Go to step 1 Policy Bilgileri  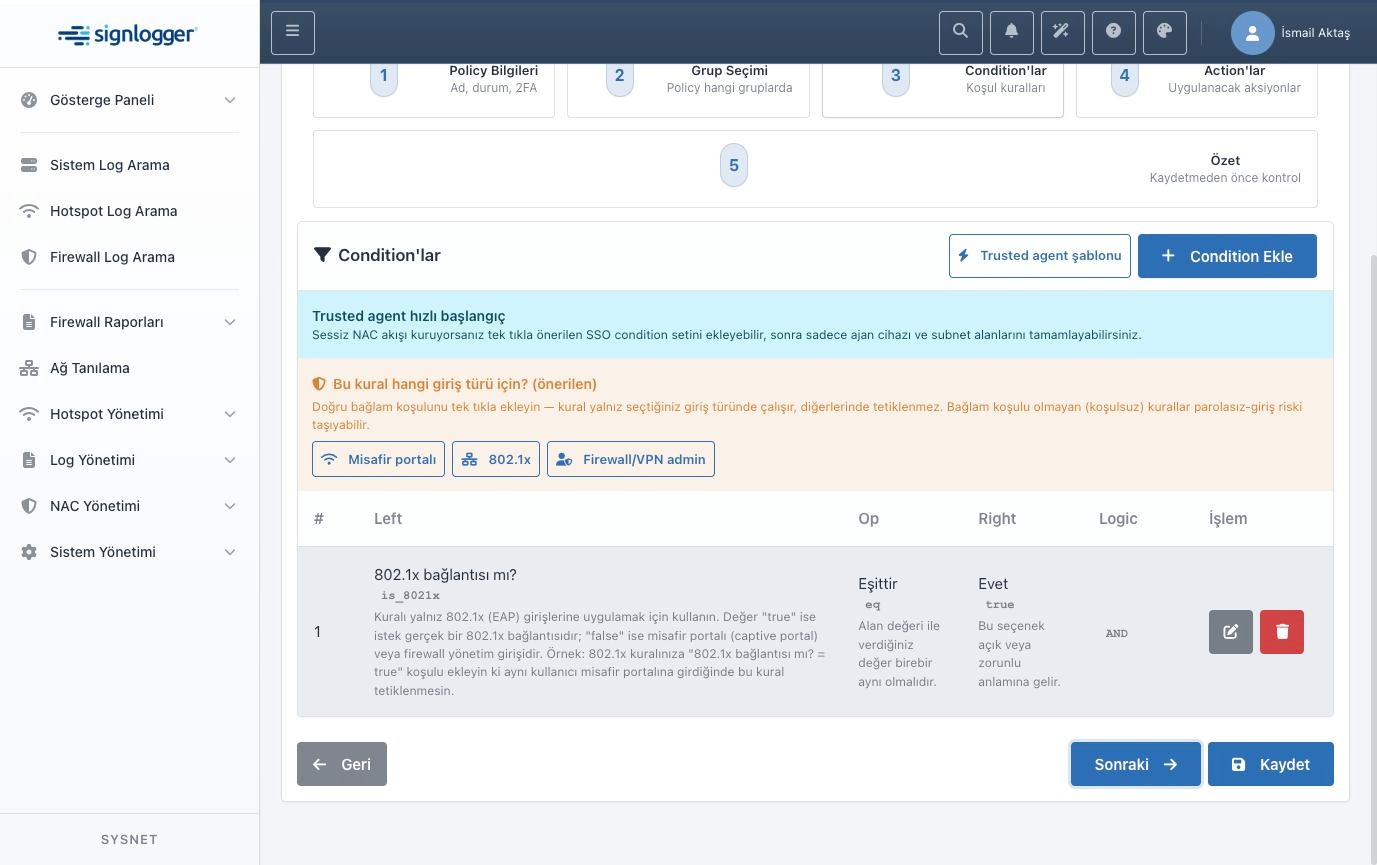pos(434,89)
